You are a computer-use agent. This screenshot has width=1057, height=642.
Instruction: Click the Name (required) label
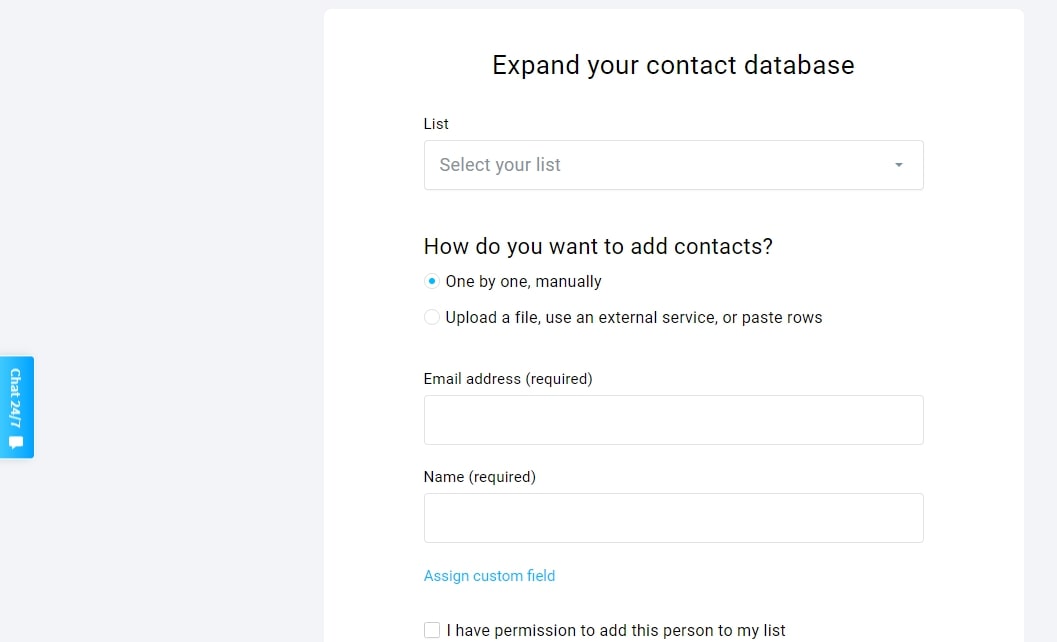[480, 477]
